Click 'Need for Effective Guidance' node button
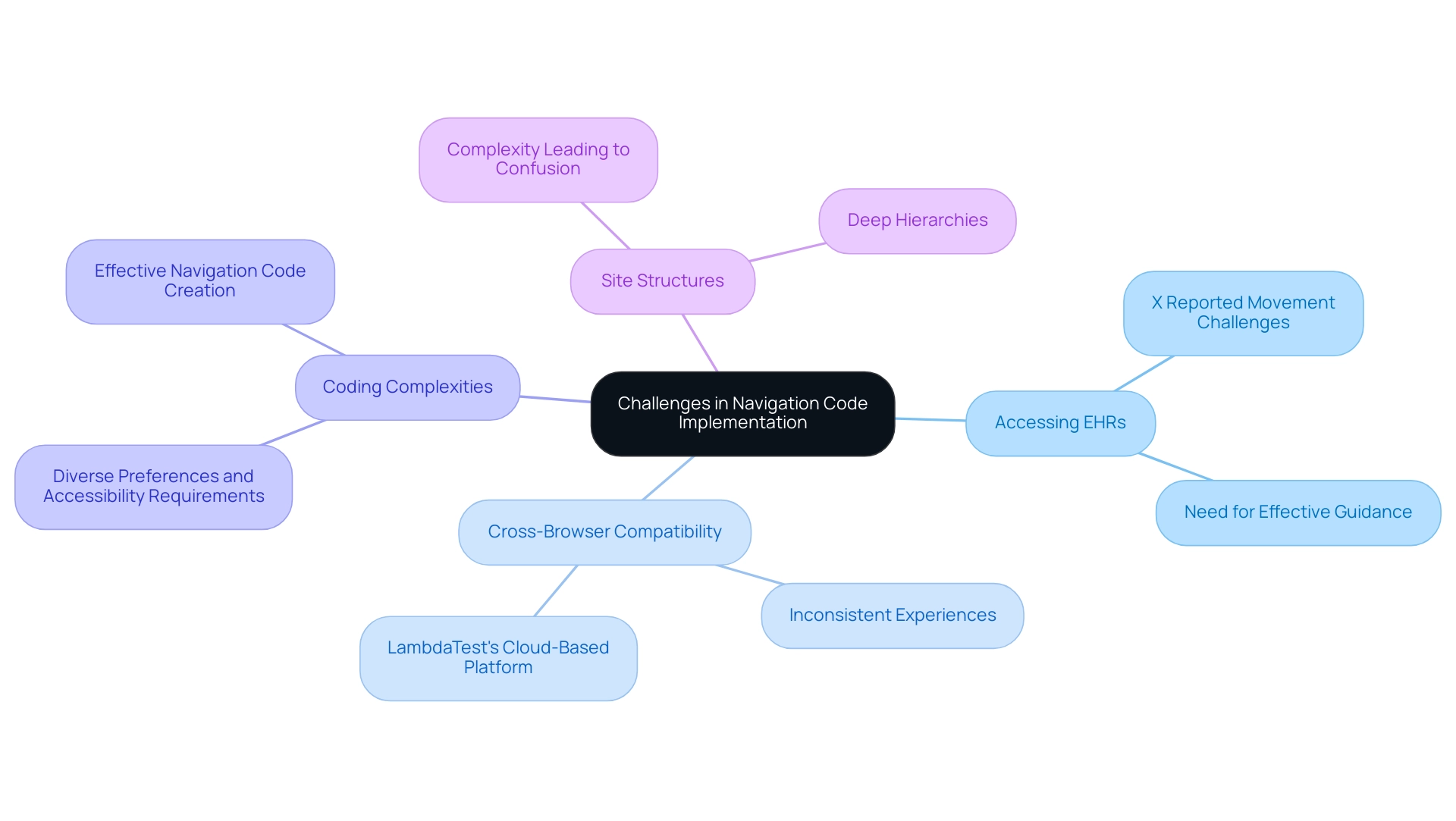1456x821 pixels. pos(1296,513)
